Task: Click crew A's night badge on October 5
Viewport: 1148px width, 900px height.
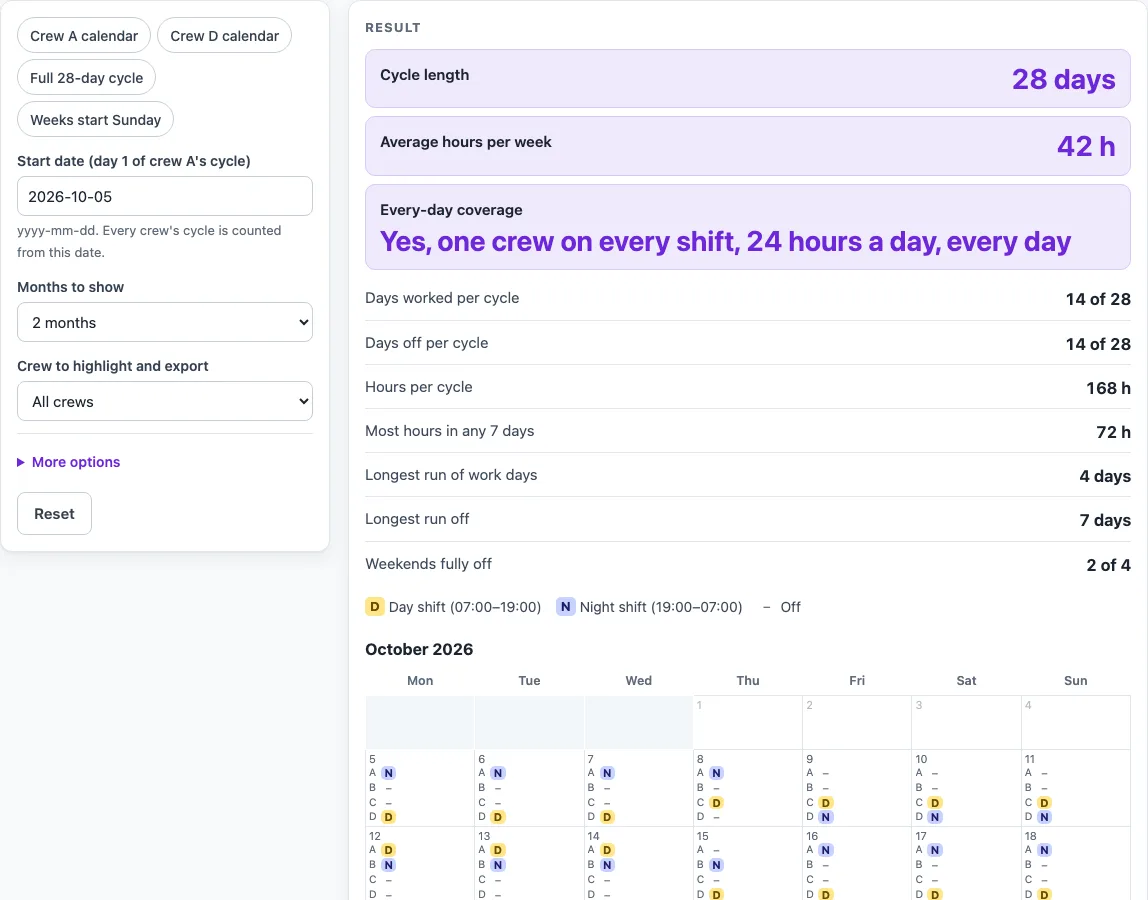Action: pos(388,773)
